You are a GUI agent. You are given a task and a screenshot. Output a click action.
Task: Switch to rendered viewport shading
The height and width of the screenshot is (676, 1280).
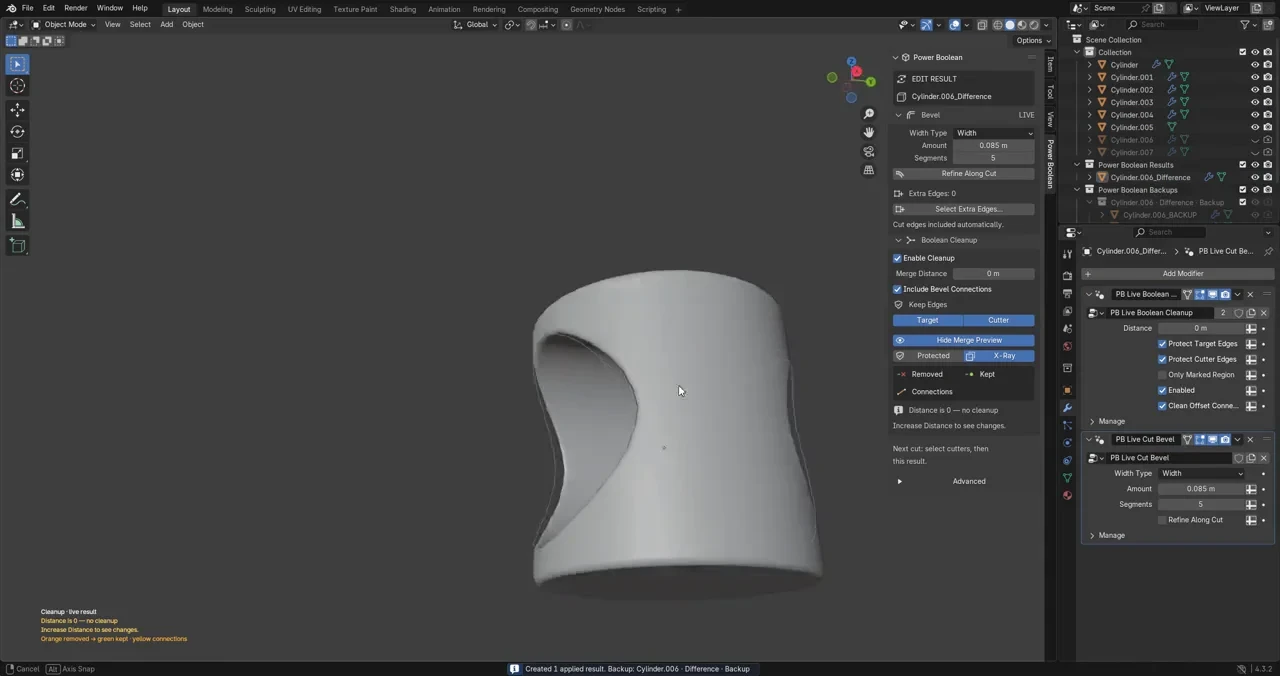point(1033,25)
